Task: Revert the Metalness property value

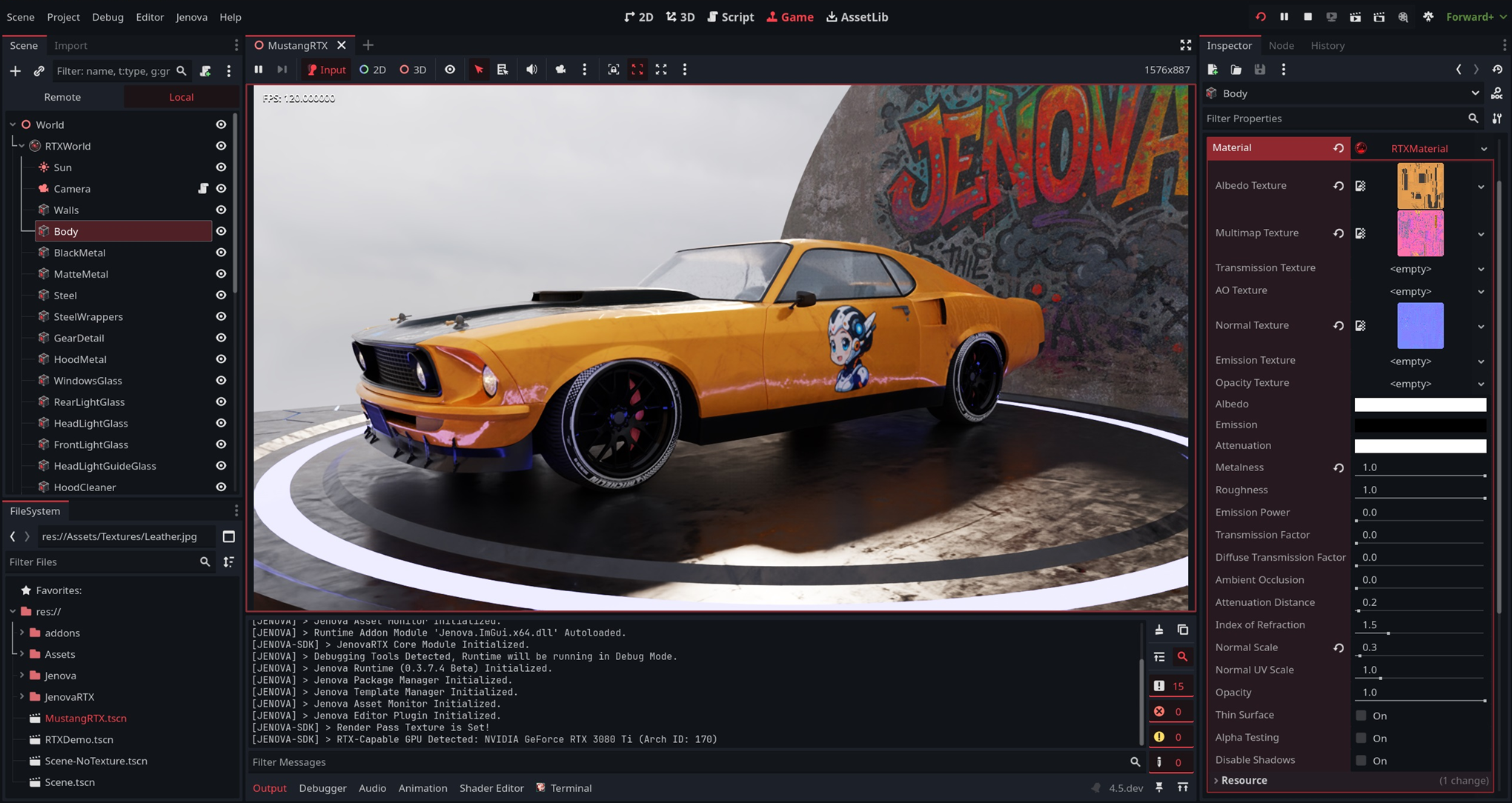Action: click(1339, 467)
